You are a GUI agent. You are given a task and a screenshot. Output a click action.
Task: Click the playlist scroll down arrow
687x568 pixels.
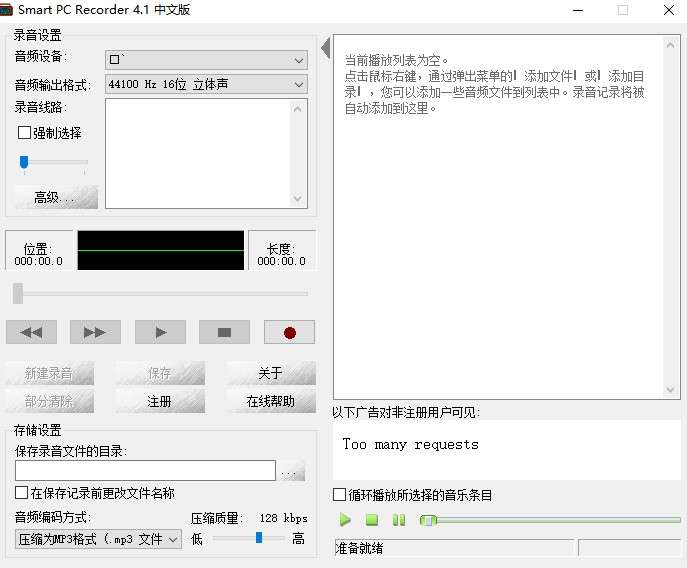670,390
